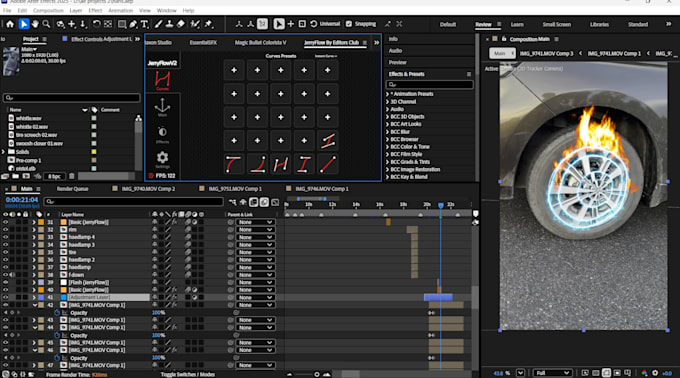Expand BCC Art Looks category

pos(387,124)
